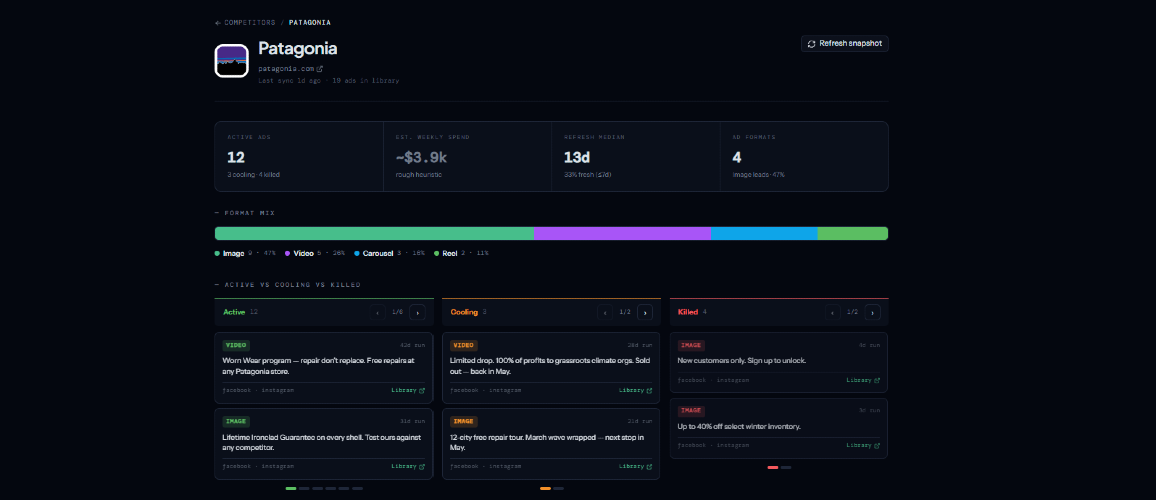Open the patagonia.com external link
This screenshot has height=500, width=1156.
[290, 69]
